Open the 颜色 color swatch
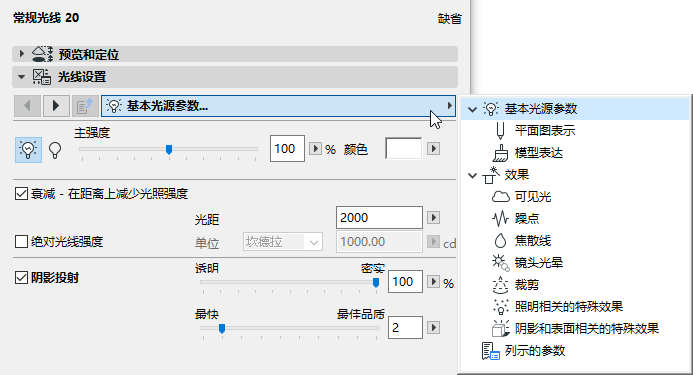 404,149
